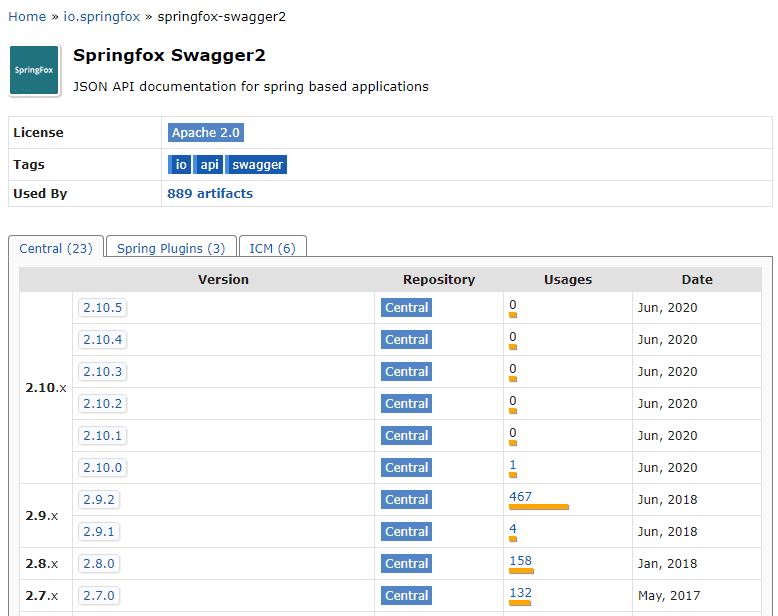View the 158 usages of 2.8.0
The image size is (778, 616).
click(x=520, y=560)
